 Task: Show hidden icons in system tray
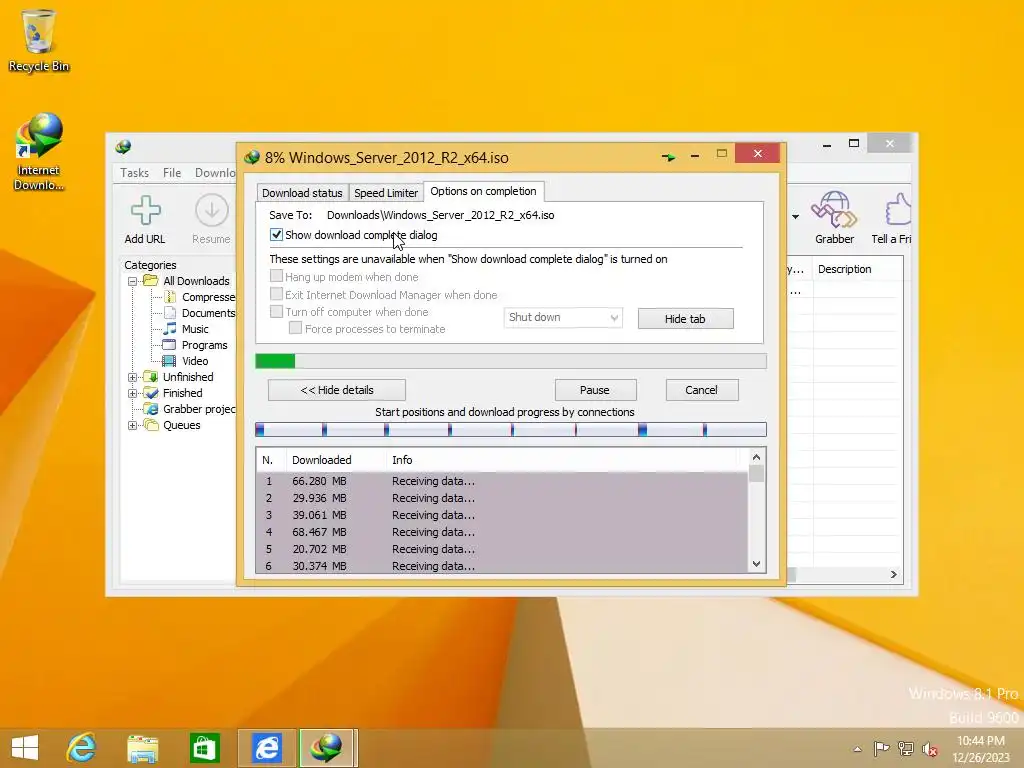[857, 749]
